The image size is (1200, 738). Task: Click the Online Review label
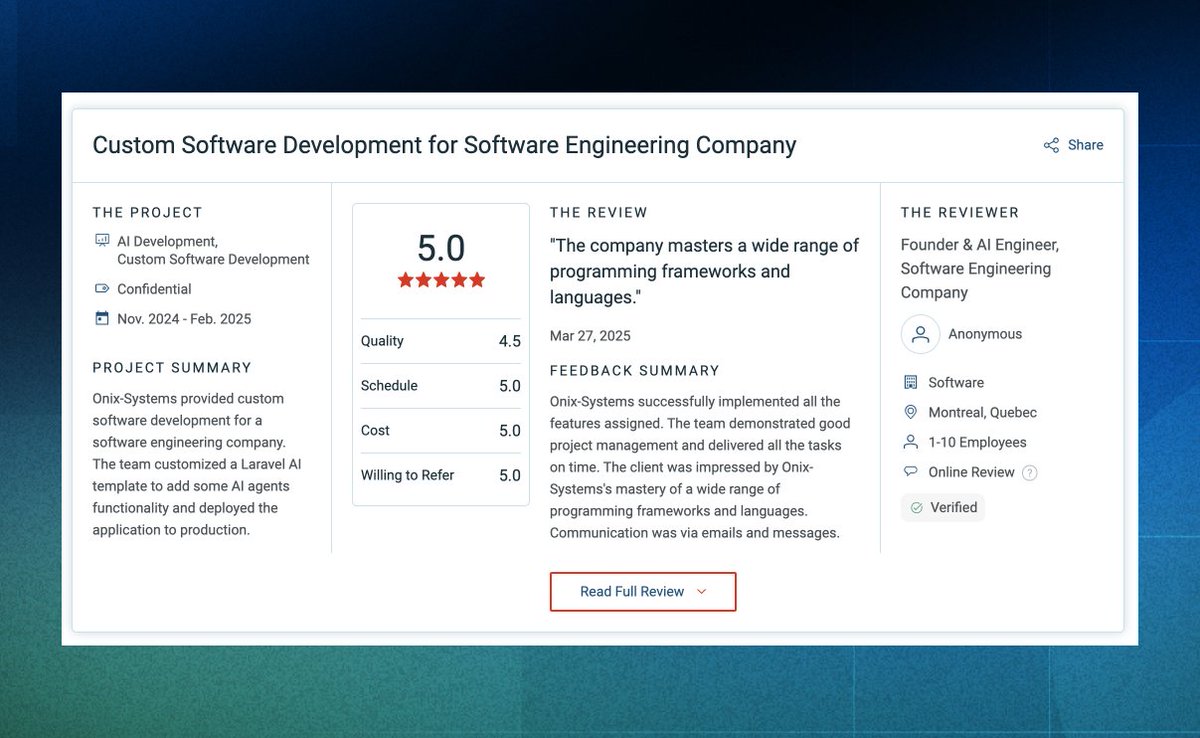click(971, 472)
